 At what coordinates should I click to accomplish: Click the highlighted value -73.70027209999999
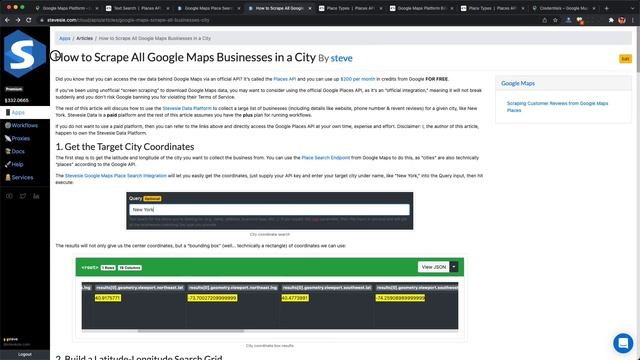pyautogui.click(x=212, y=298)
